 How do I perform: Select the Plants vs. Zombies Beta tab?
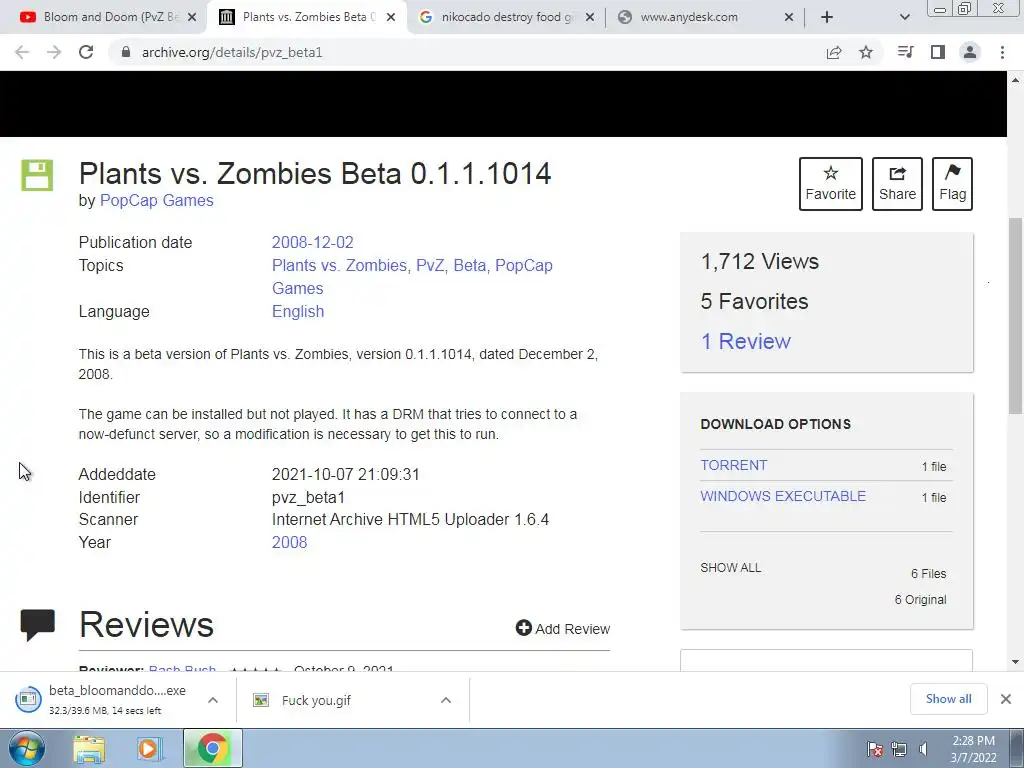tap(307, 17)
